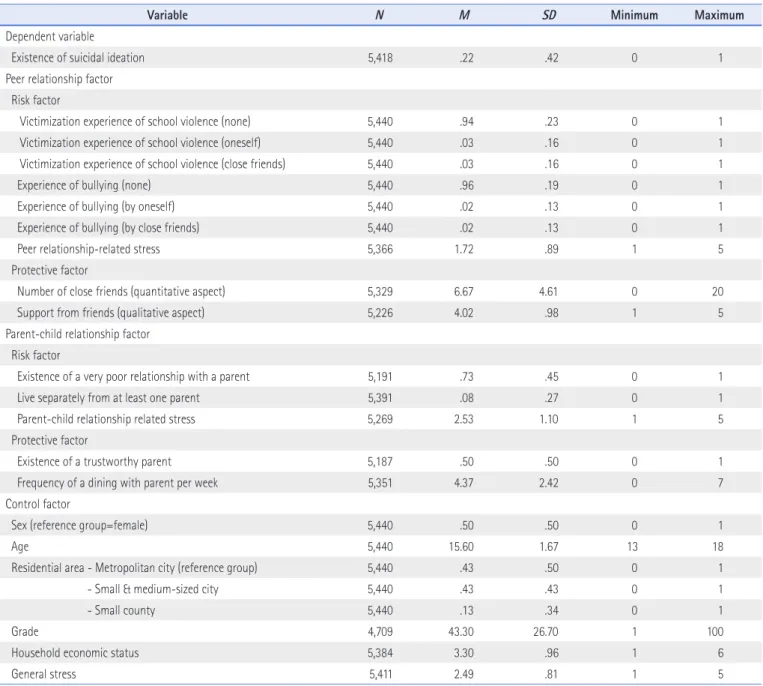Click the N value 5,384
763x686 pixels.
point(380,653)
